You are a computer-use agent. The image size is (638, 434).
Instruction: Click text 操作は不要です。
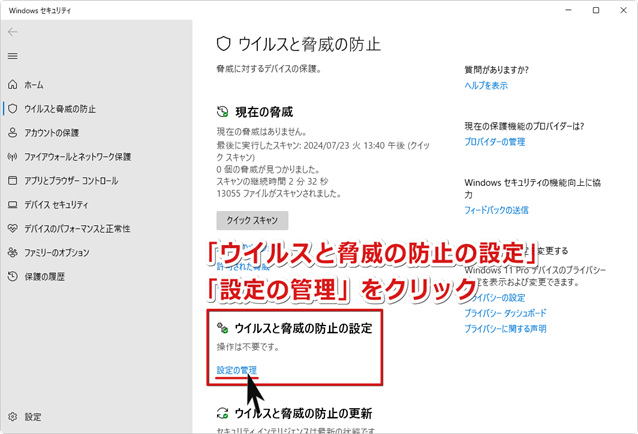pos(248,347)
